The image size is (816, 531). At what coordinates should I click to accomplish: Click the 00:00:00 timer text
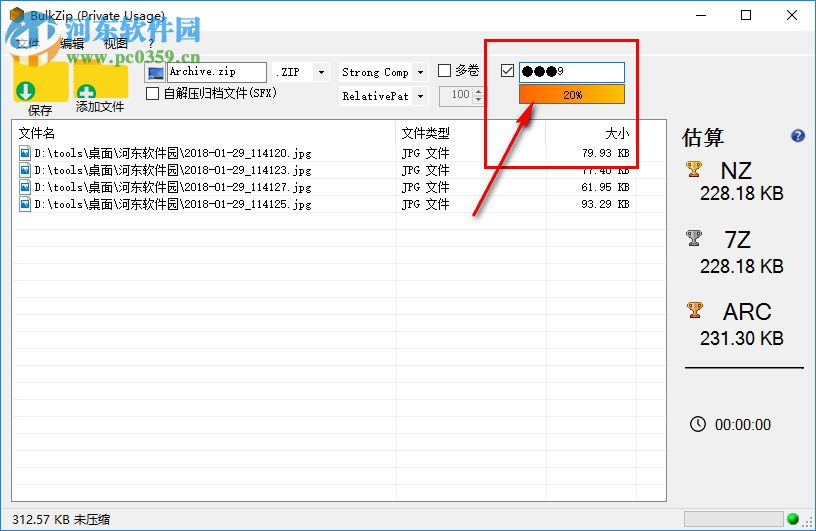tap(743, 425)
